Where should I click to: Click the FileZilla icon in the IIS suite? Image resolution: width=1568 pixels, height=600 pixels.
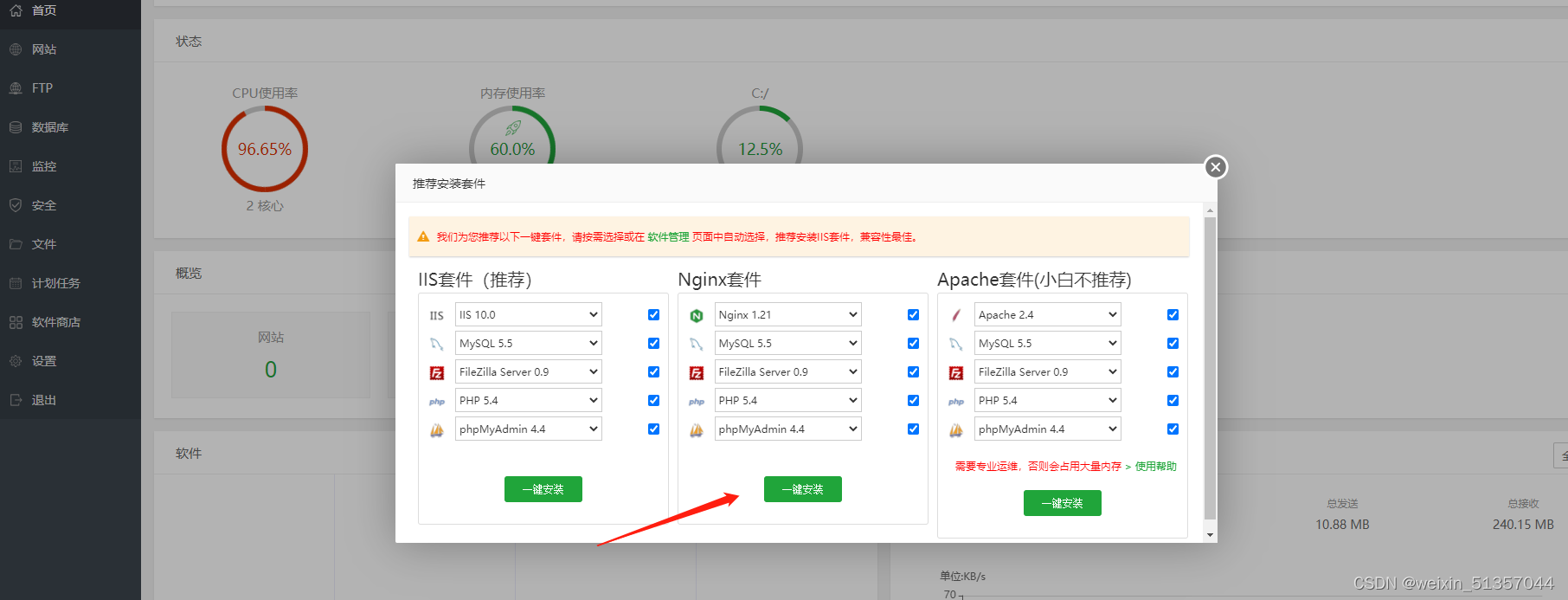coord(437,373)
